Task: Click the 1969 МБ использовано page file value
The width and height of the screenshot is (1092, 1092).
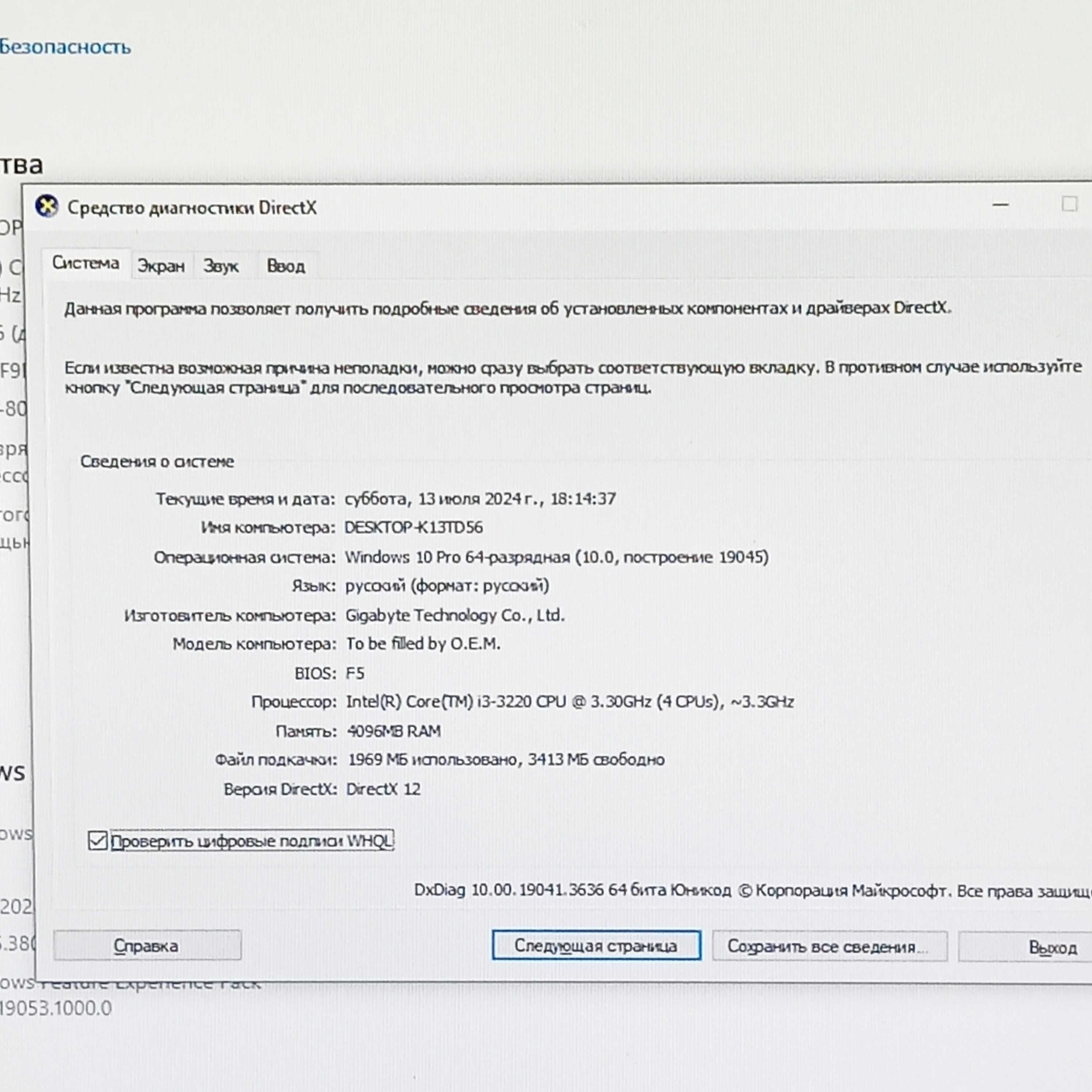Action: click(506, 760)
